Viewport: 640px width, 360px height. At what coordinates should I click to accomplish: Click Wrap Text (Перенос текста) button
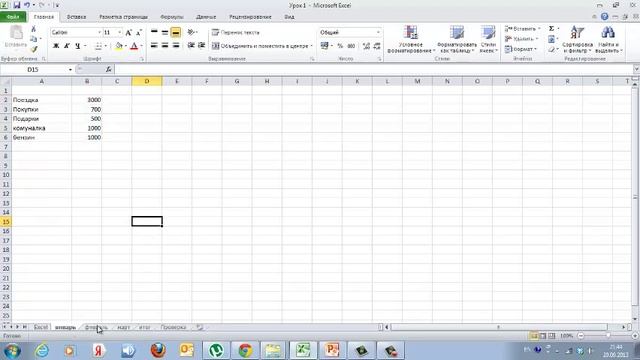pos(236,32)
